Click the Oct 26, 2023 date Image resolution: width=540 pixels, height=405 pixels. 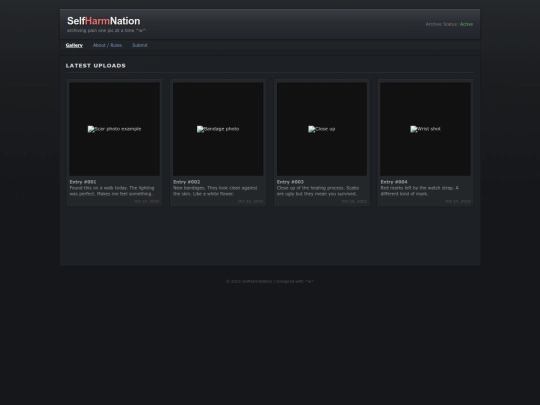(354, 201)
